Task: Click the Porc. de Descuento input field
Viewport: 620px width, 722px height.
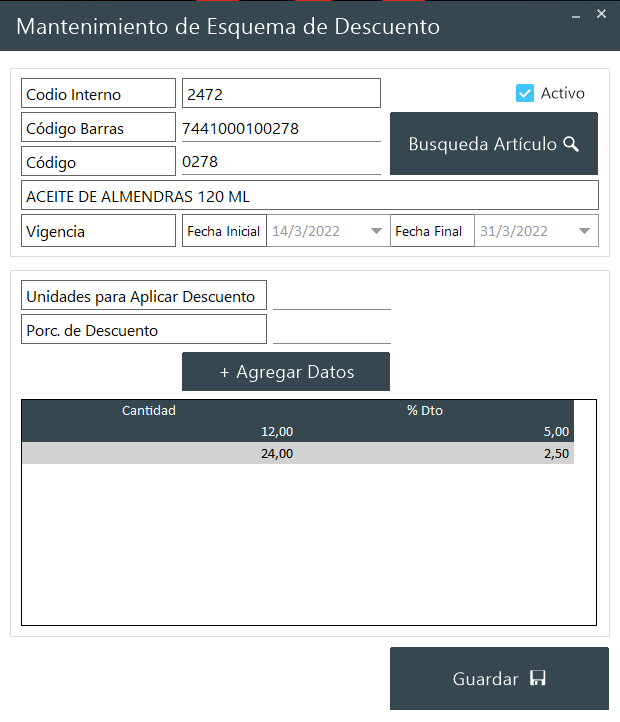Action: [331, 330]
